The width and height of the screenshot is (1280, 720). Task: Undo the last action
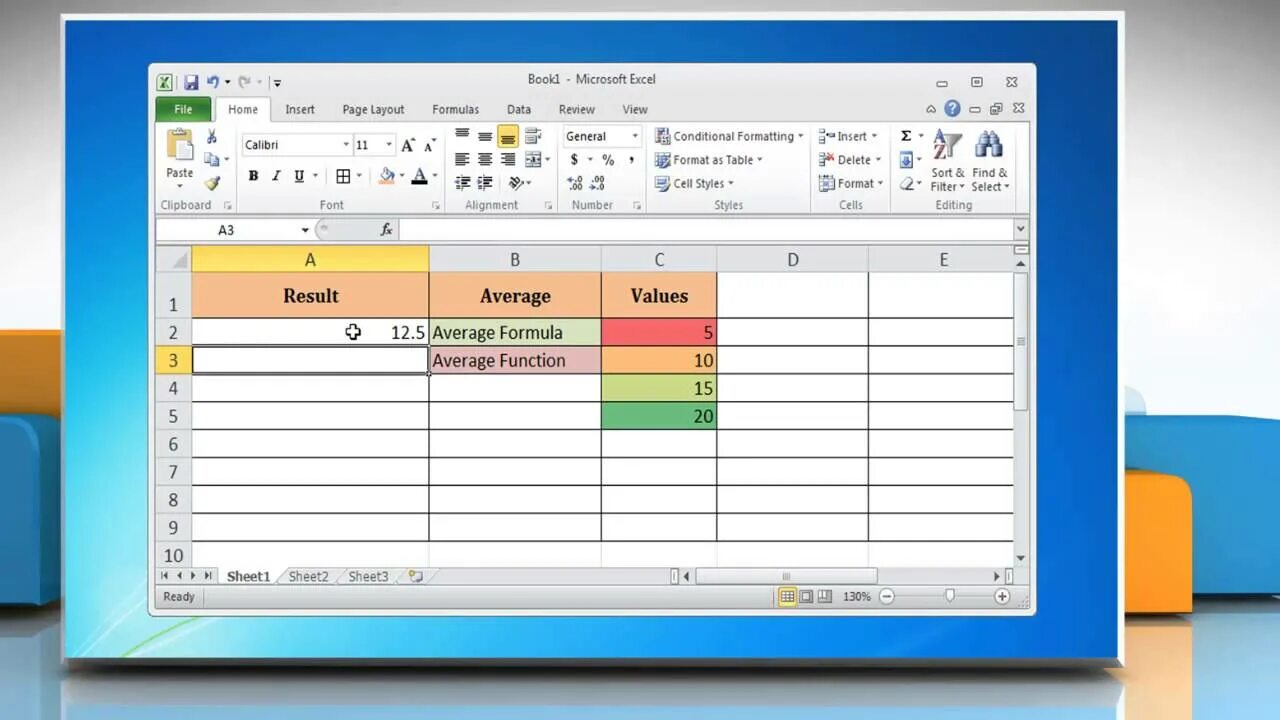212,83
